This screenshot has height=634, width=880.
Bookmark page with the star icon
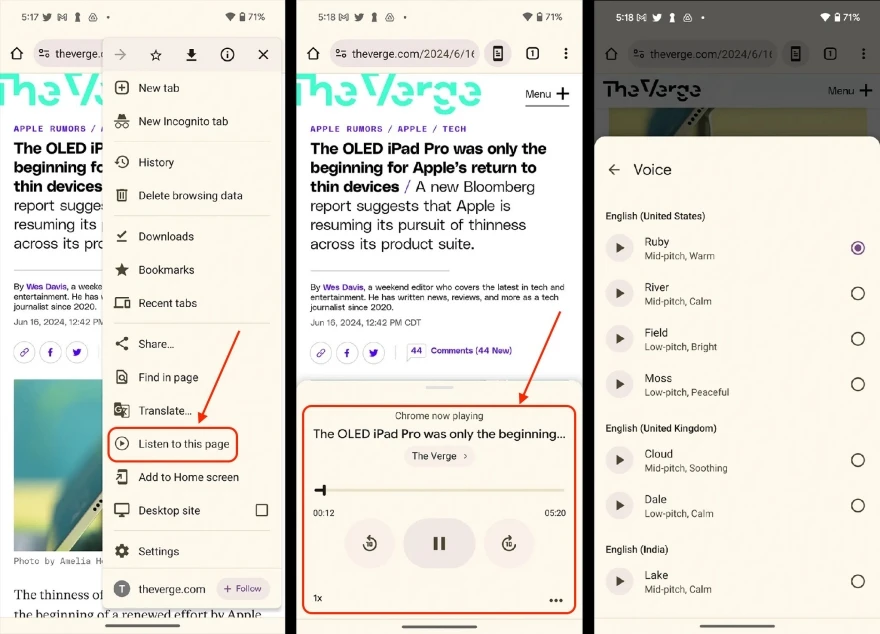tap(156, 55)
